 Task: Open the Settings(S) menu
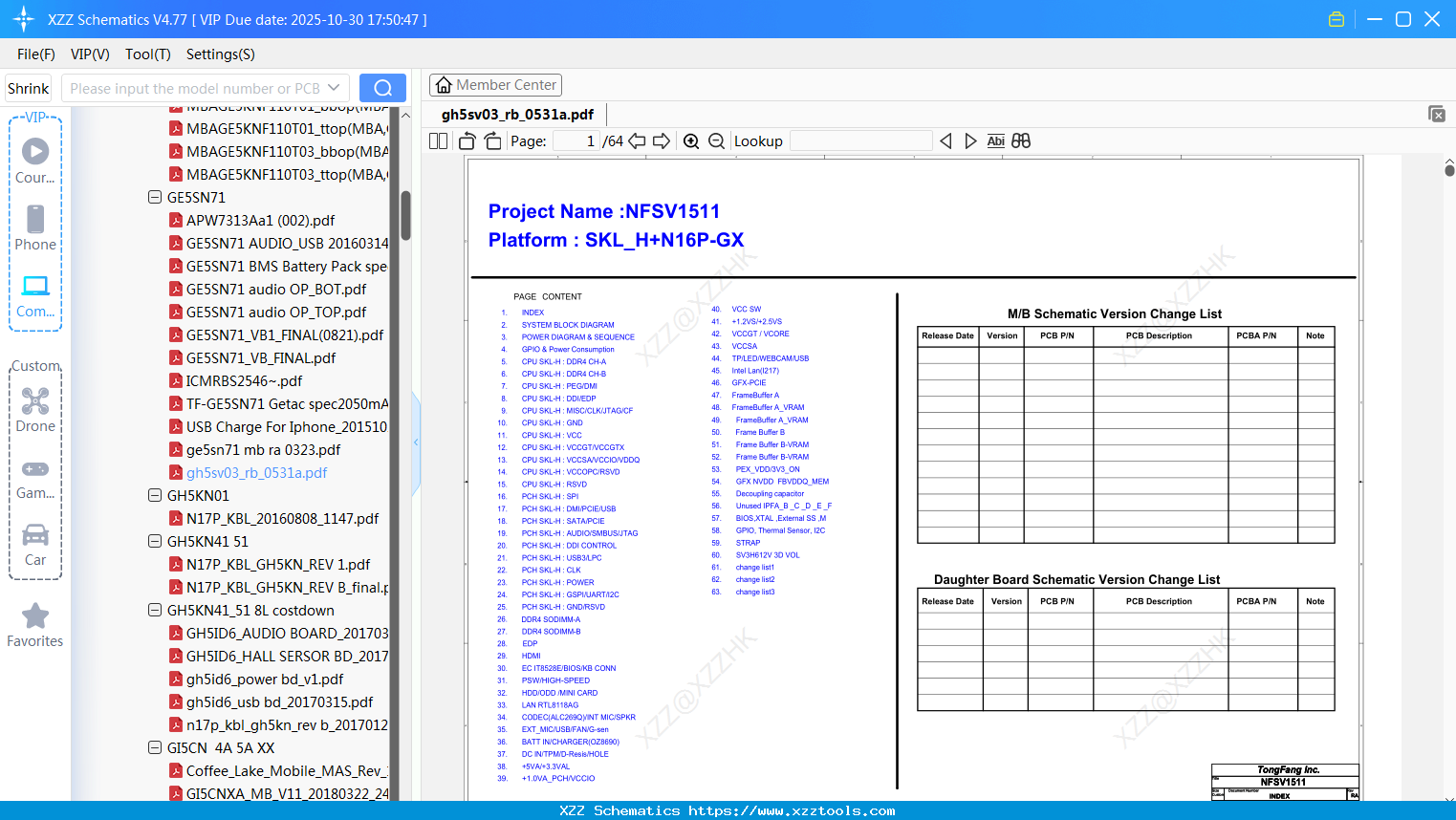[221, 54]
